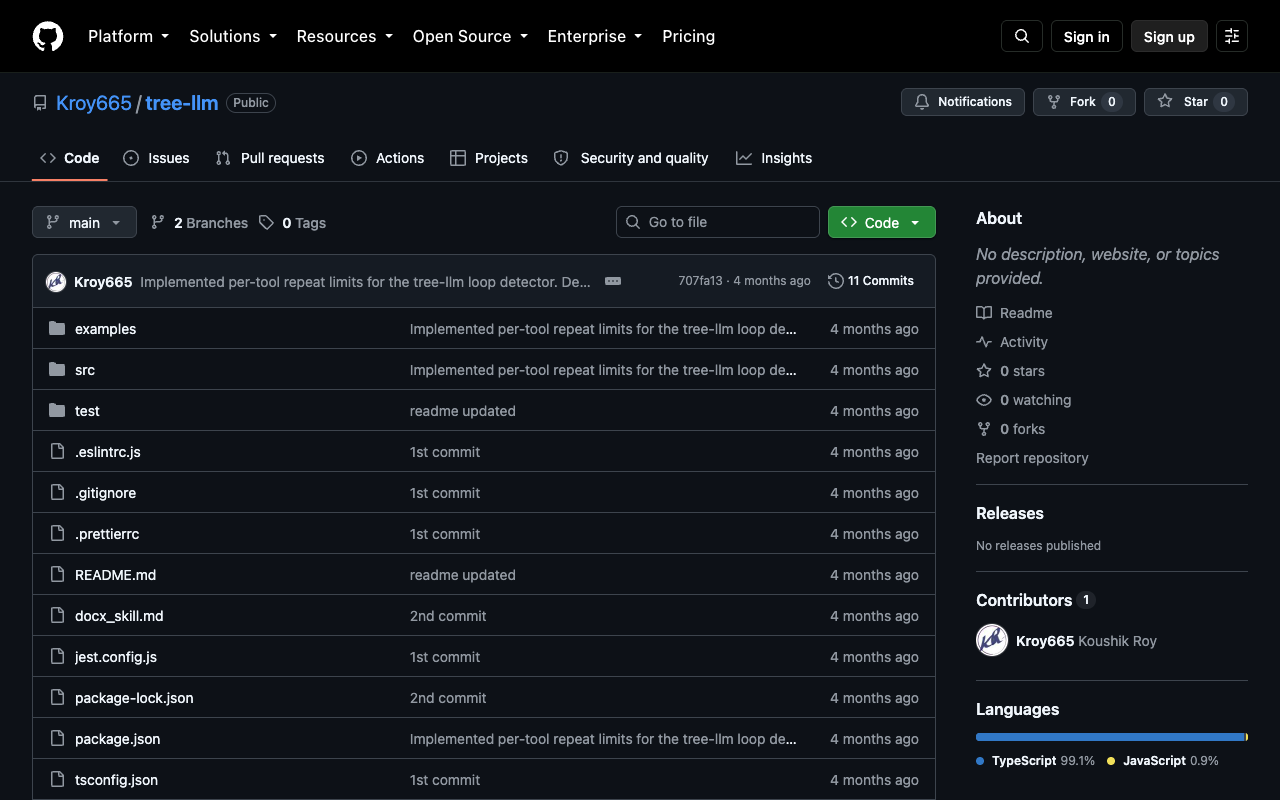
Task: Expand the commit message ellipsis icon
Action: pyautogui.click(x=613, y=282)
